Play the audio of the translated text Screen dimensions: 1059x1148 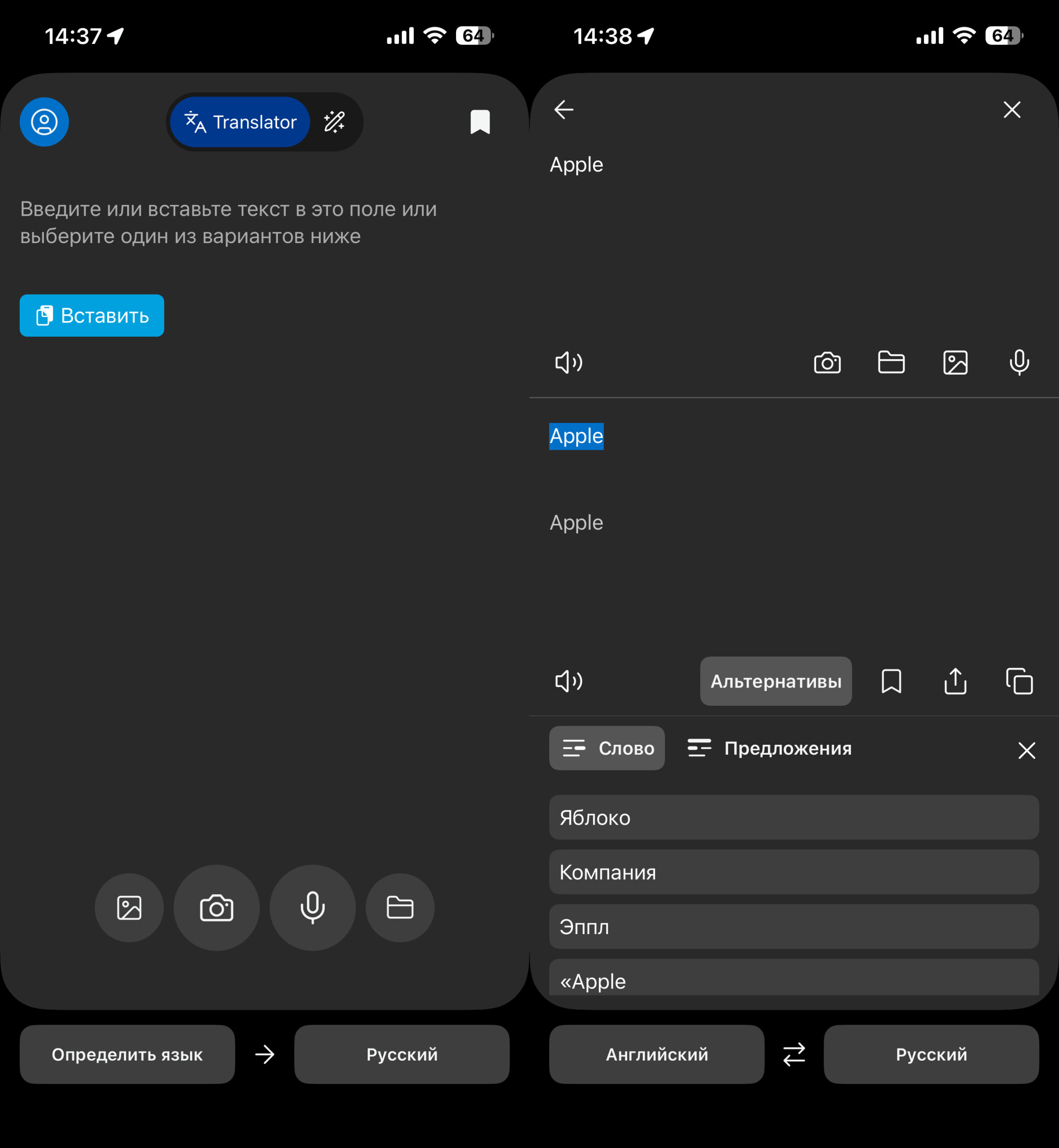pos(569,681)
